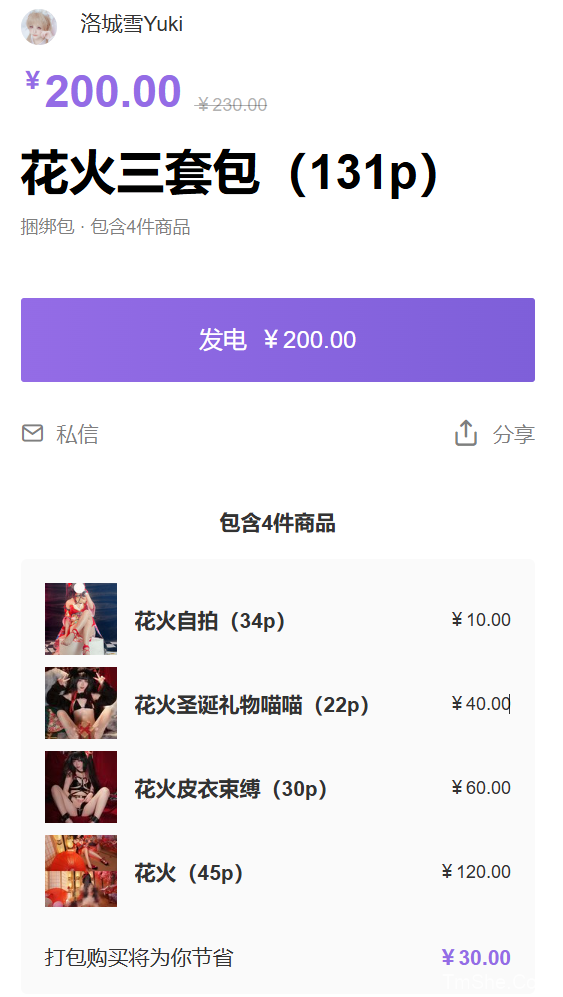Viewport: 563px width, 997px height.
Task: Click the 花火皮衣束缚（30p）item title
Action: (232, 788)
